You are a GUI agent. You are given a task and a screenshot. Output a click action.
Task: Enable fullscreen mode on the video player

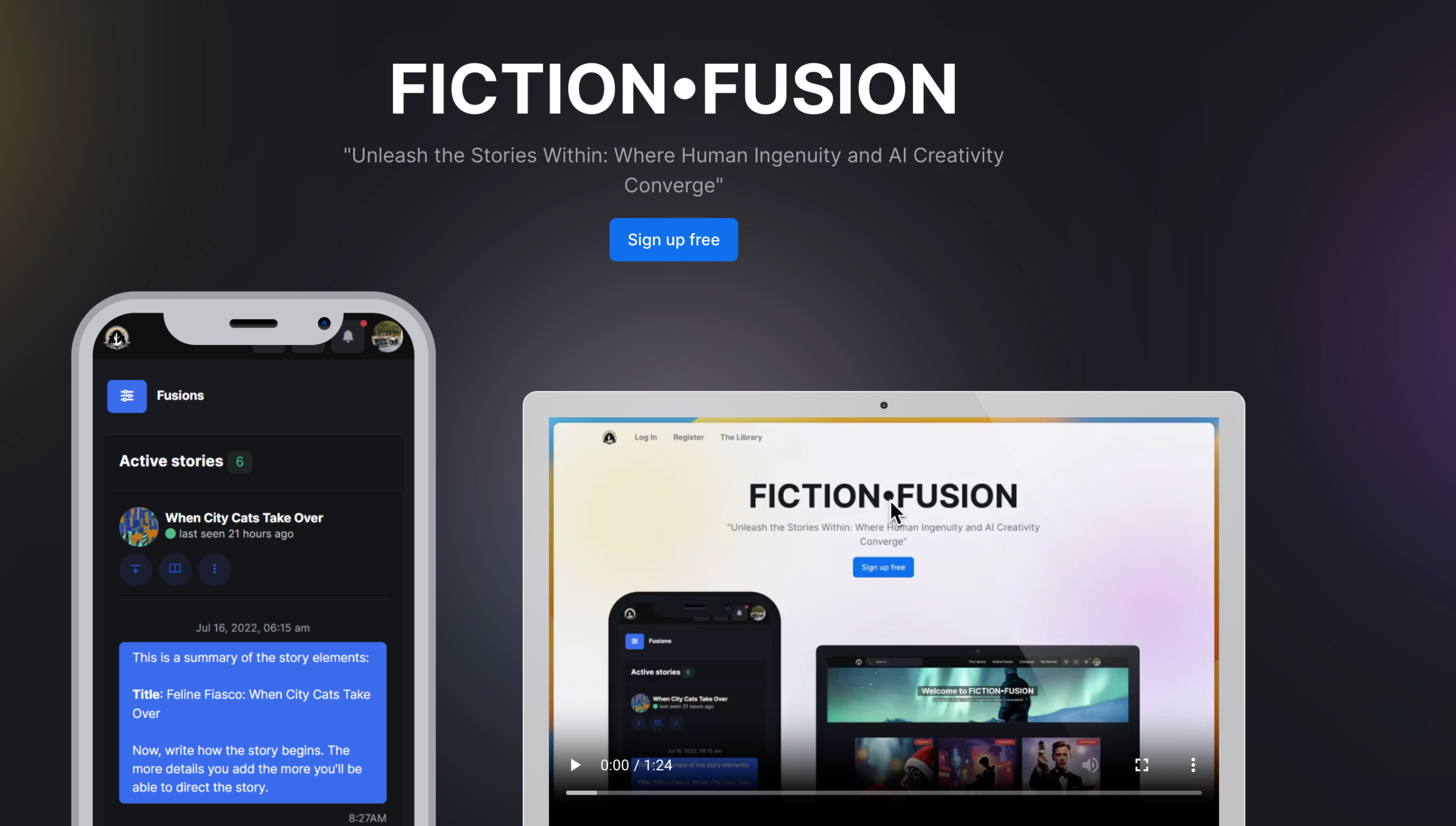1141,765
